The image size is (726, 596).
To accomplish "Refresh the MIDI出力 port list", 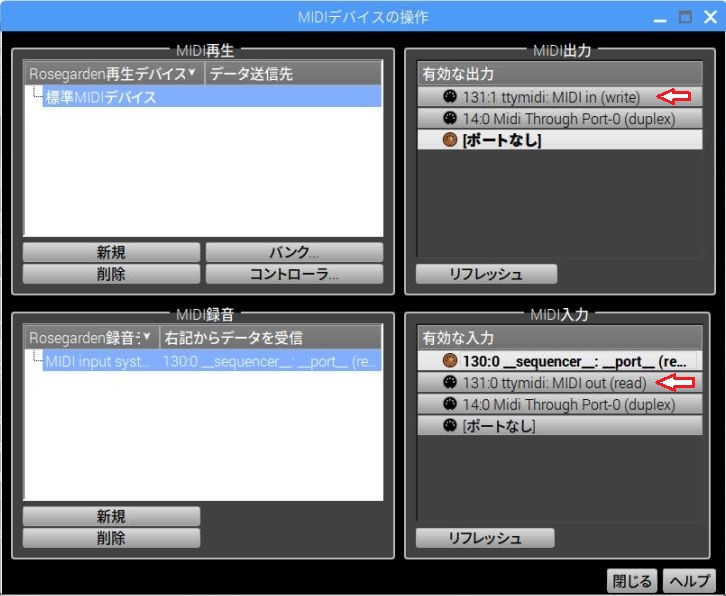I will click(486, 274).
